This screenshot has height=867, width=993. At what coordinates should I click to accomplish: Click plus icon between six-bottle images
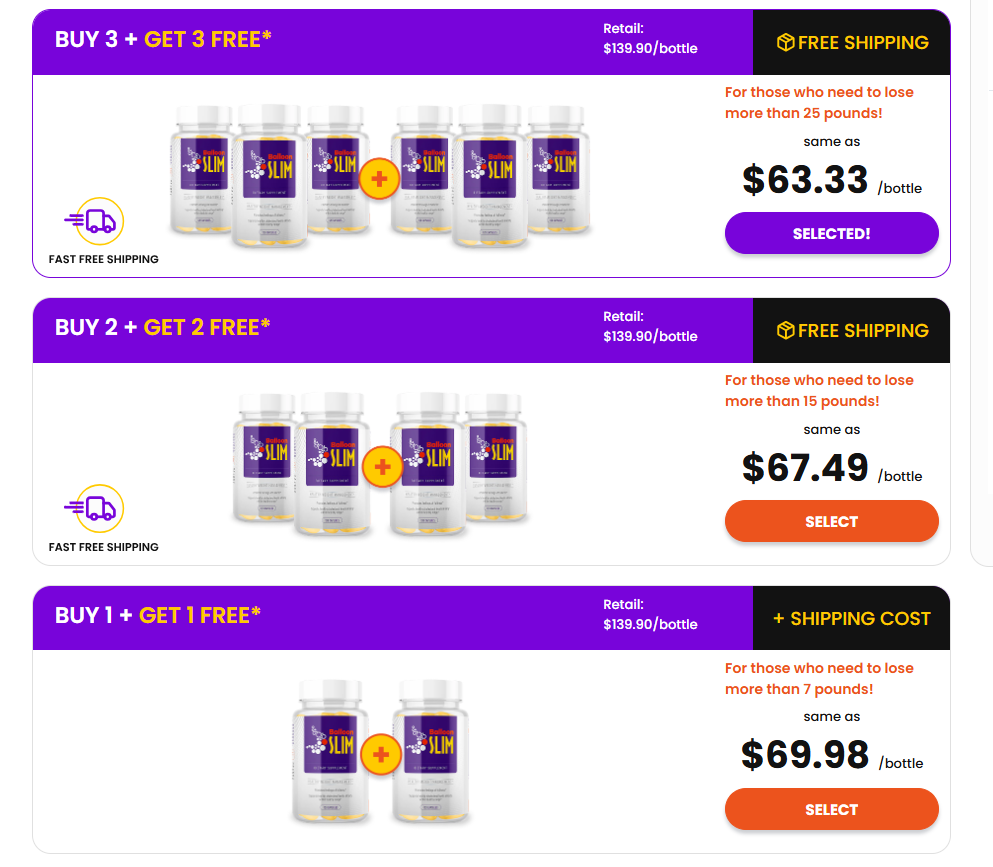tap(380, 179)
